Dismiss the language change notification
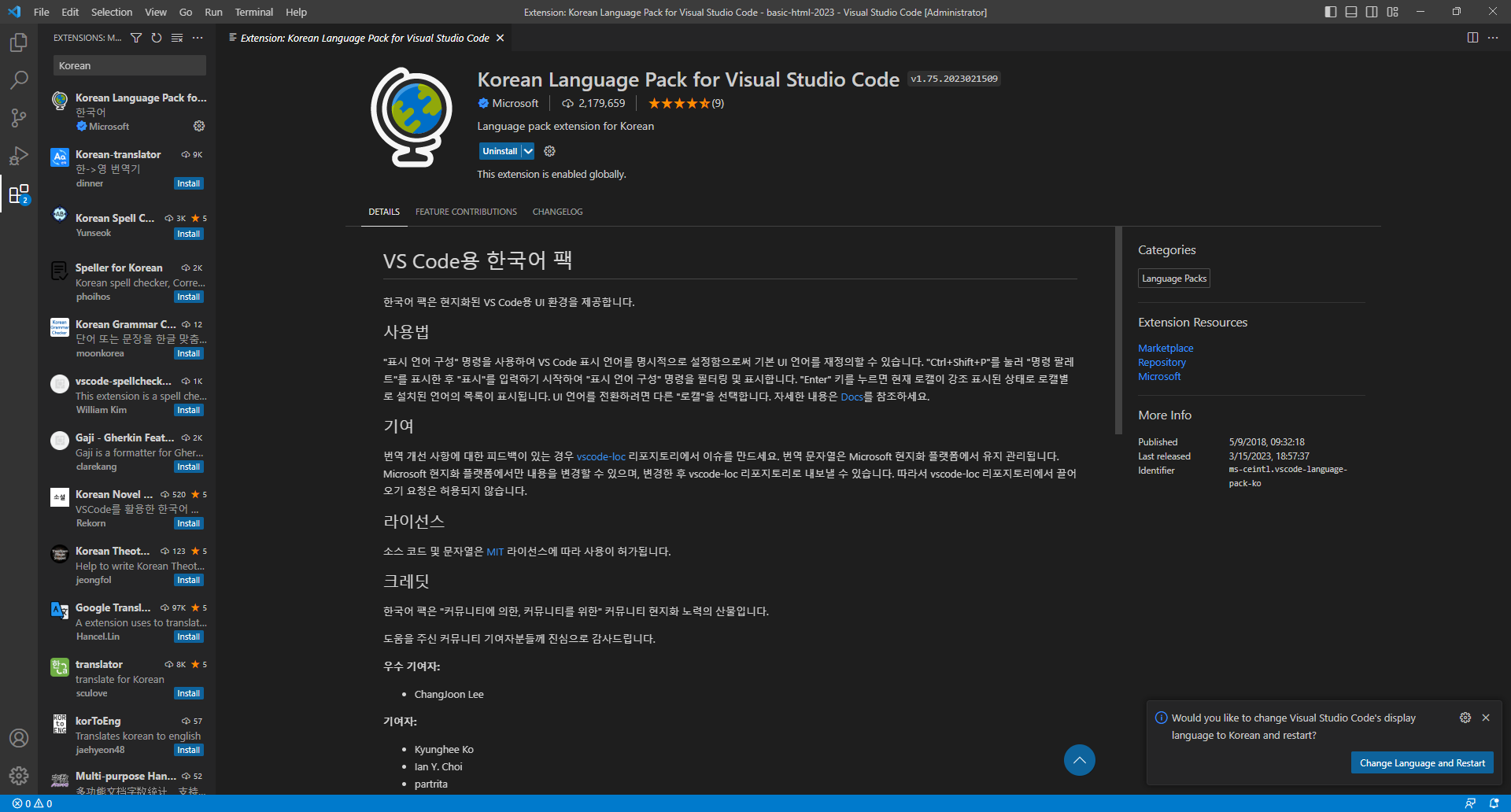Image resolution: width=1511 pixels, height=812 pixels. point(1486,718)
